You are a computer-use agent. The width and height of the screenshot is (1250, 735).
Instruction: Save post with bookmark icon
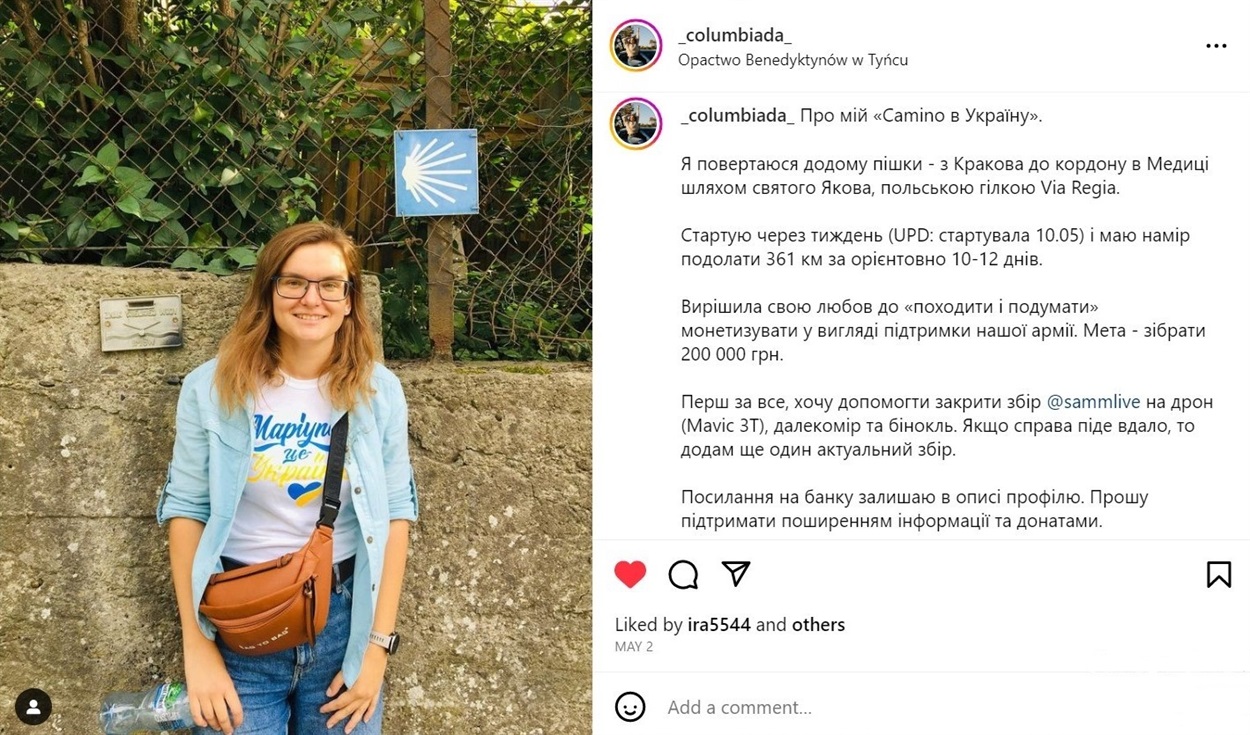click(1218, 574)
